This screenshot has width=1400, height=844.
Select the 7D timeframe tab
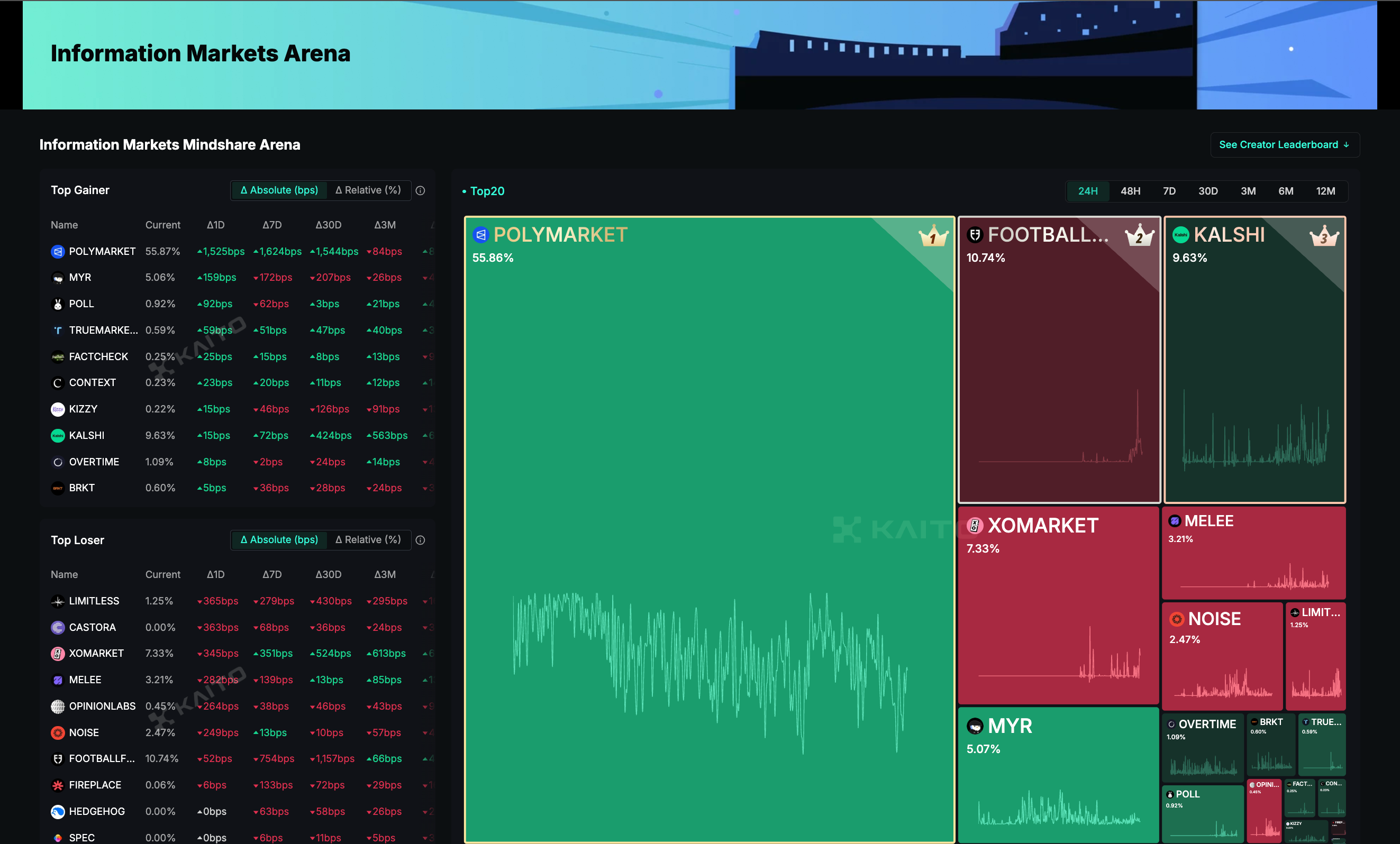(x=1169, y=191)
